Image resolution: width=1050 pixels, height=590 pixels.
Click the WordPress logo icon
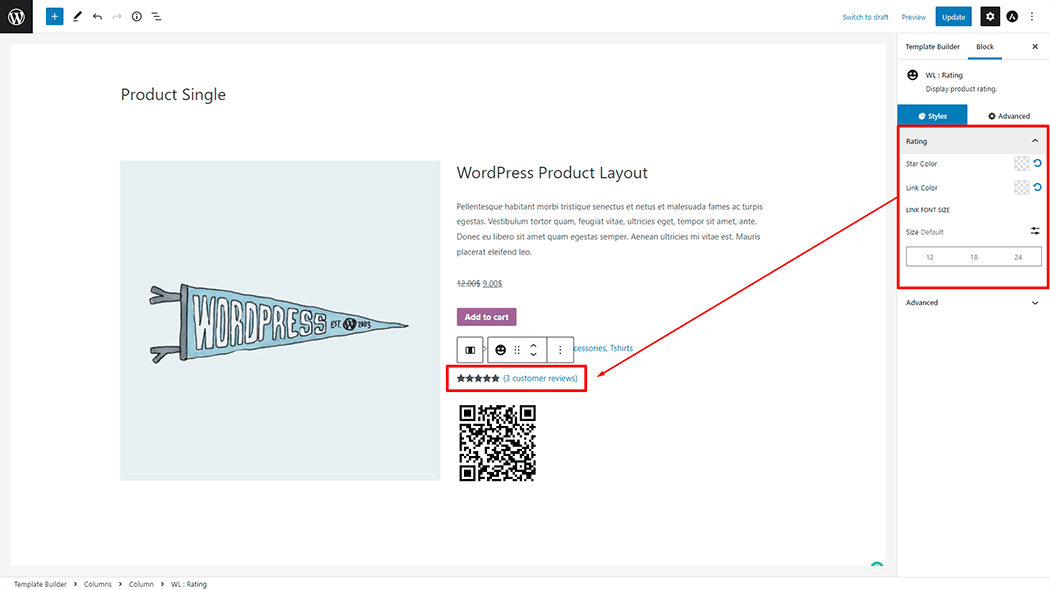click(x=16, y=16)
